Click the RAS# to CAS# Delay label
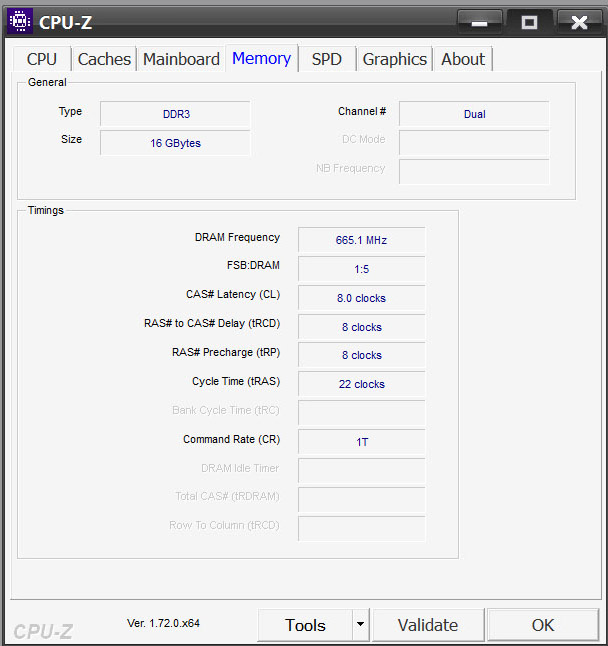608x646 pixels. click(x=212, y=323)
